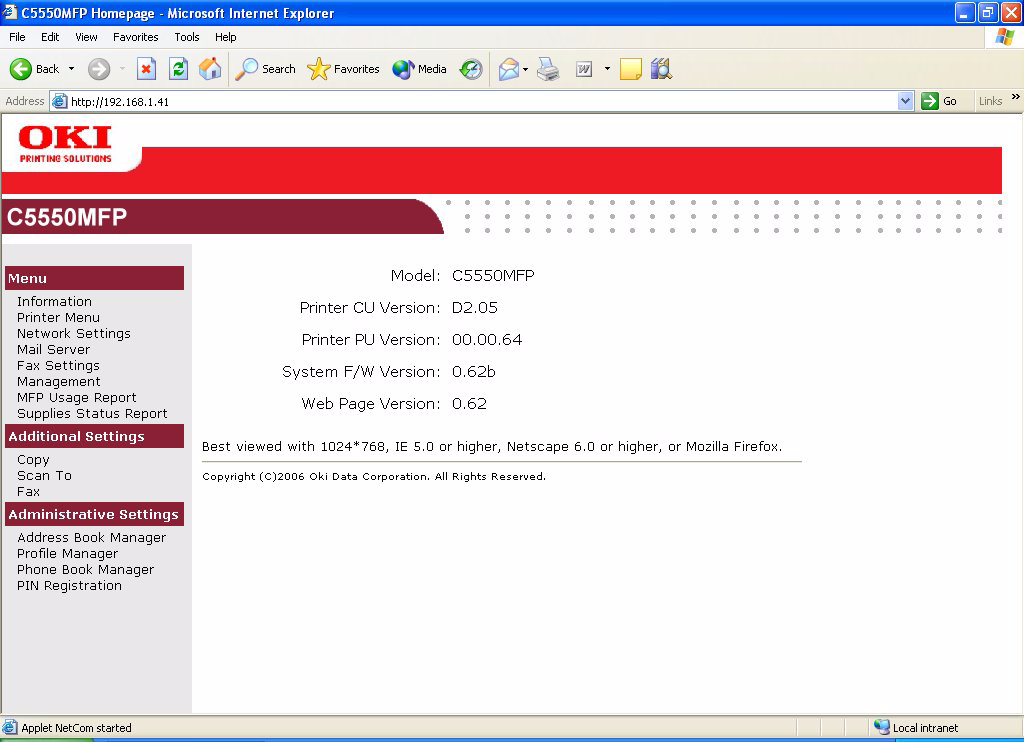This screenshot has height=742, width=1024.
Task: Click the IE icon in title bar
Action: coord(10,12)
